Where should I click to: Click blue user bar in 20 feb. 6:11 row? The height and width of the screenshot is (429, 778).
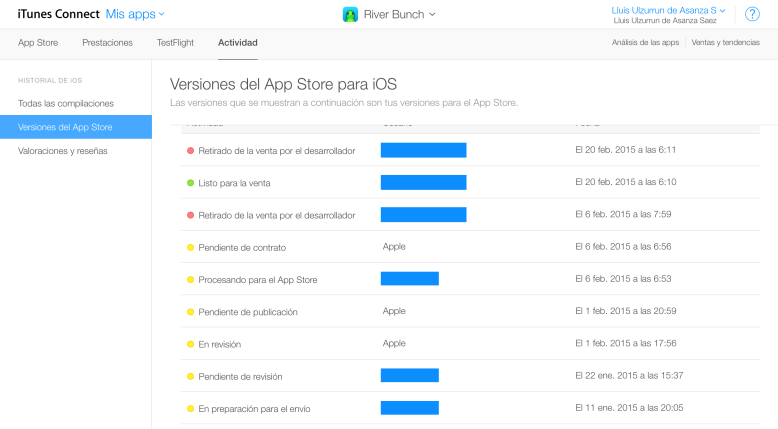(423, 150)
